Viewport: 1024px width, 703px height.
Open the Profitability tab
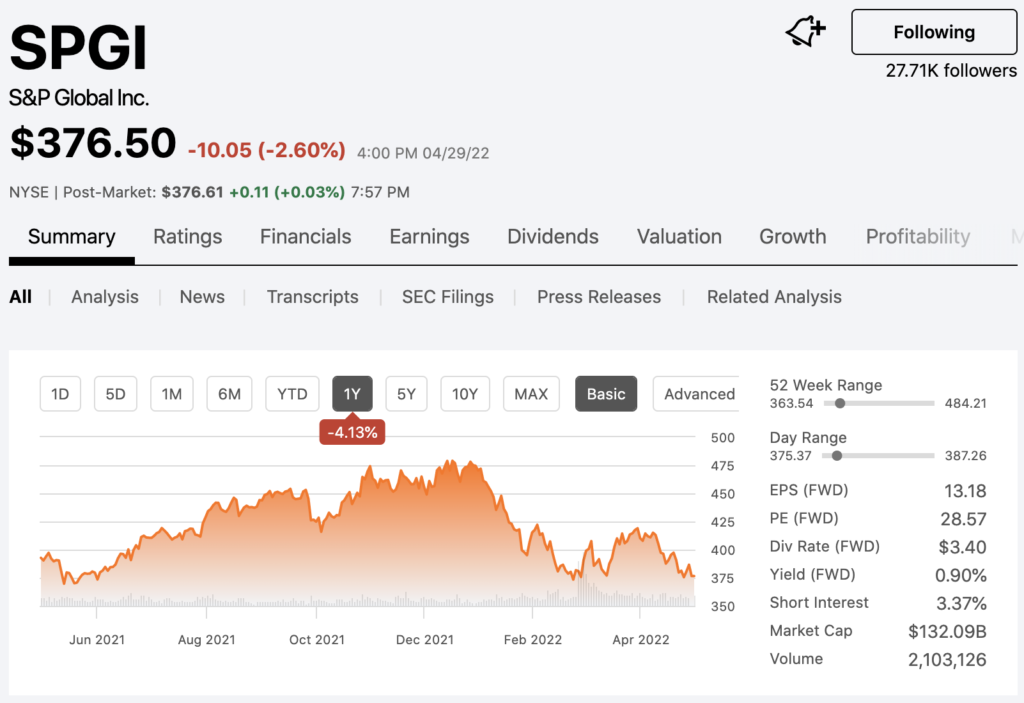pyautogui.click(x=918, y=237)
